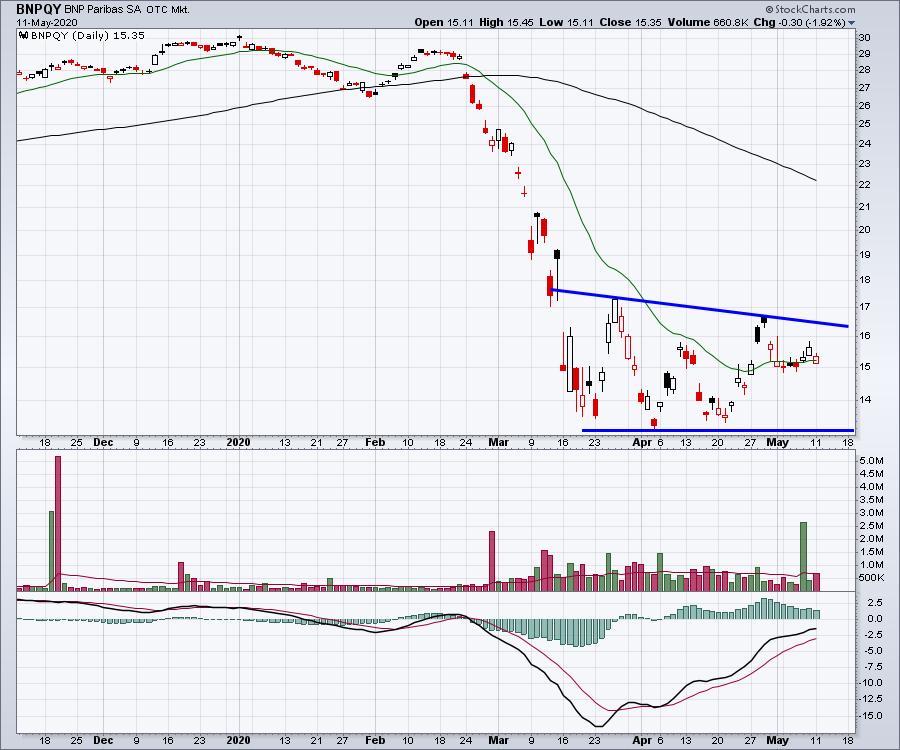
Task: Click the Apr label on the date axis
Action: 641,440
